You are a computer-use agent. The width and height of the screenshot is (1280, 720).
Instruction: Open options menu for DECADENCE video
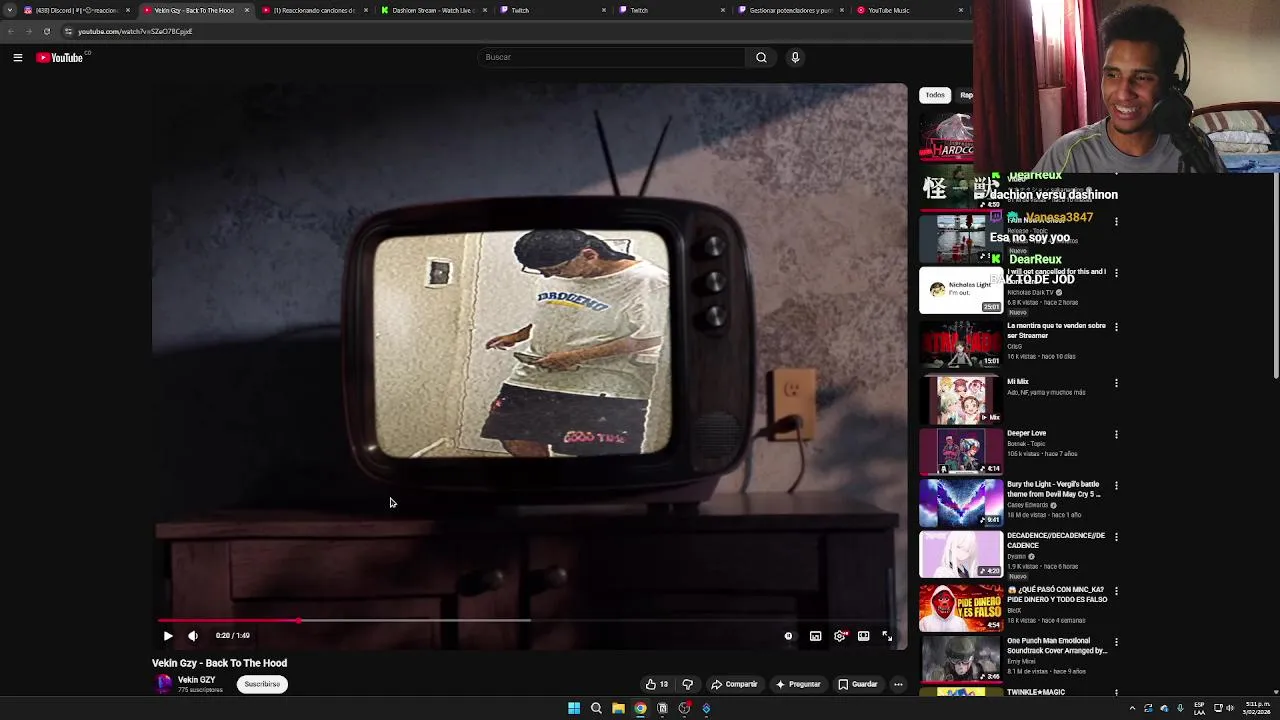(1116, 537)
